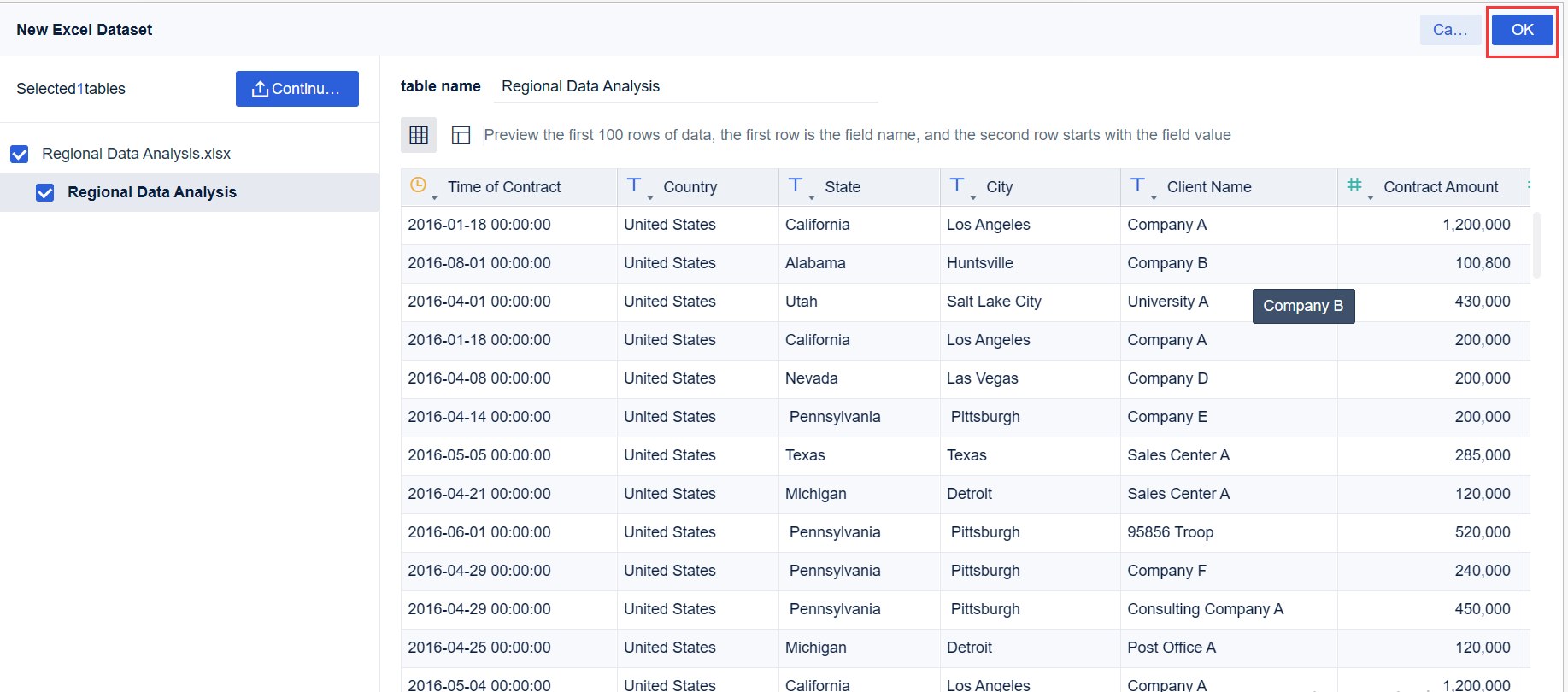Image resolution: width=1568 pixels, height=692 pixels.
Task: Click text type icon for Client Name
Action: (x=1137, y=185)
